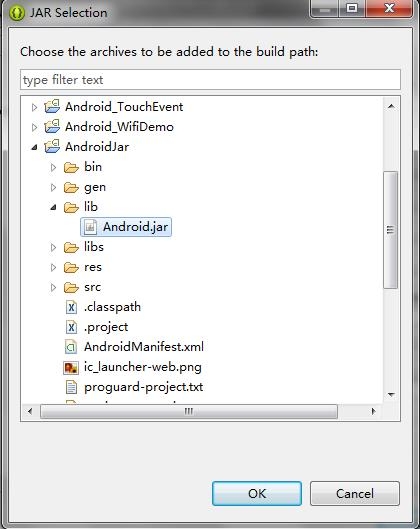Click the horizontal scrollbar left arrow

(30, 411)
